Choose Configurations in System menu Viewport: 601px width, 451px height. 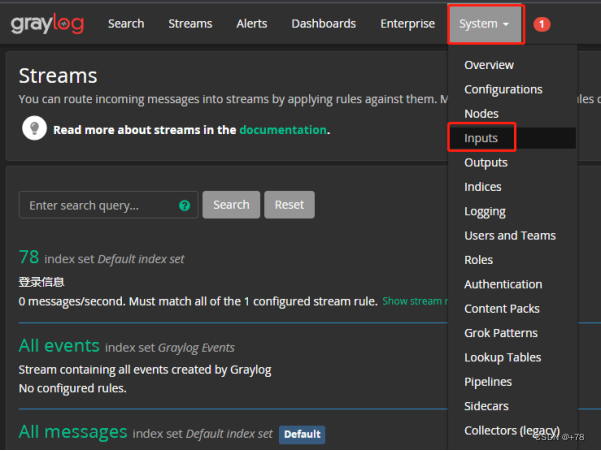coord(503,89)
